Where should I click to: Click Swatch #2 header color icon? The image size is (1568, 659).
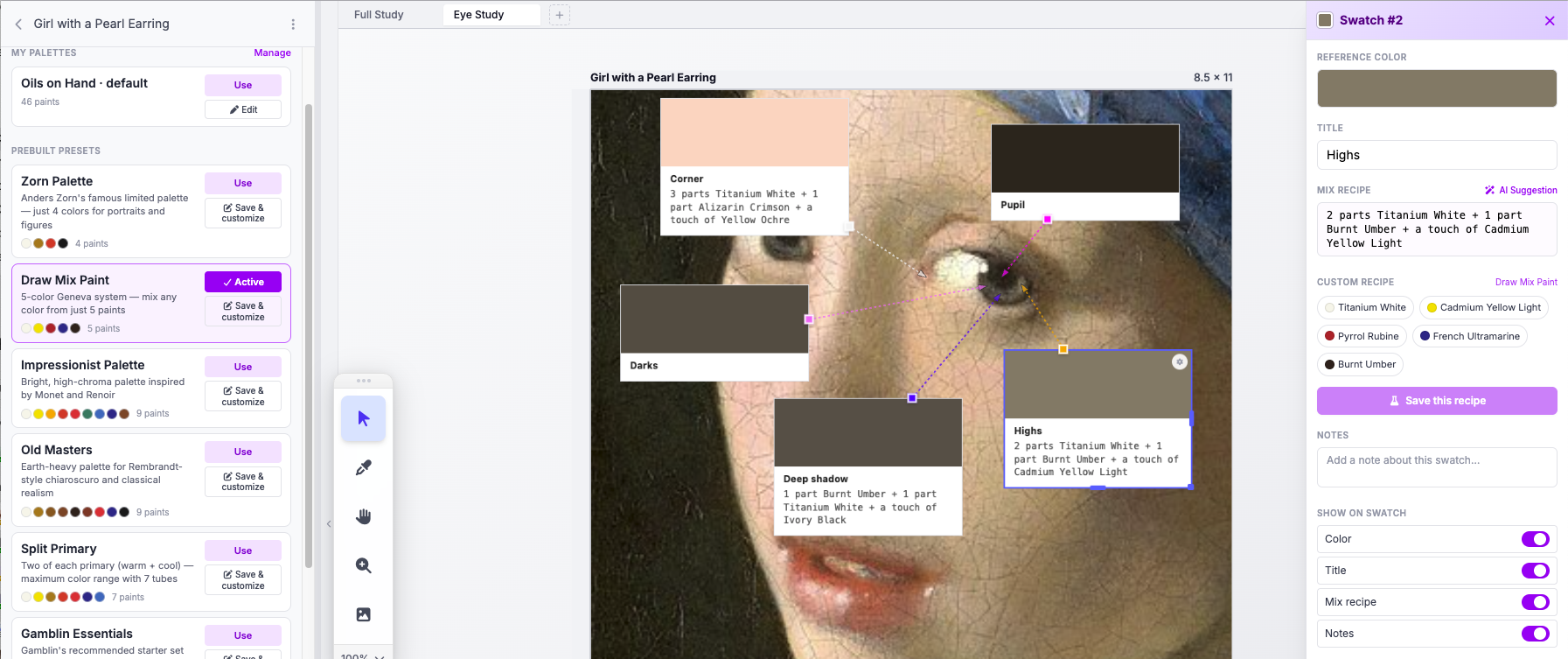coord(1325,20)
